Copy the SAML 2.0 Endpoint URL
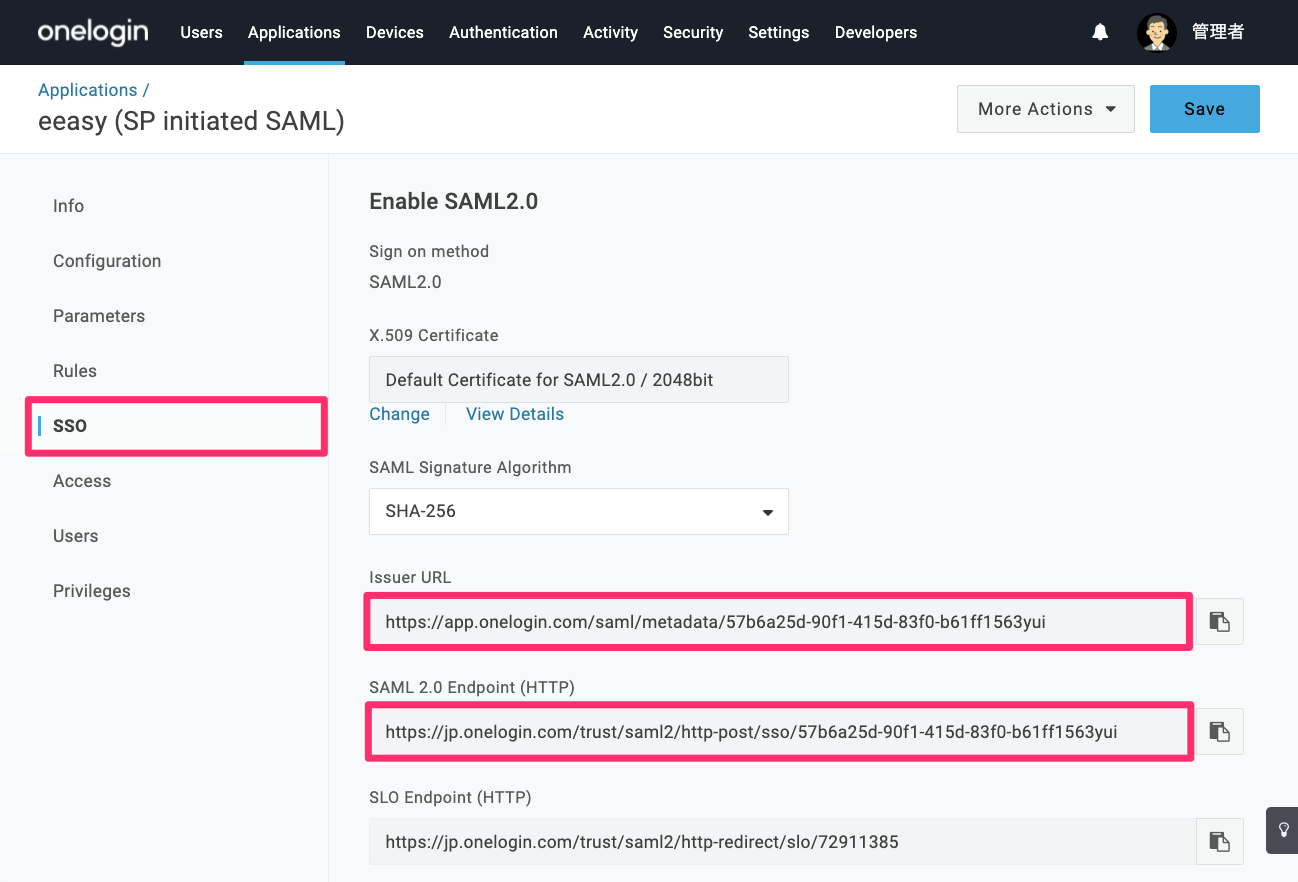The image size is (1298, 882). 1219,731
